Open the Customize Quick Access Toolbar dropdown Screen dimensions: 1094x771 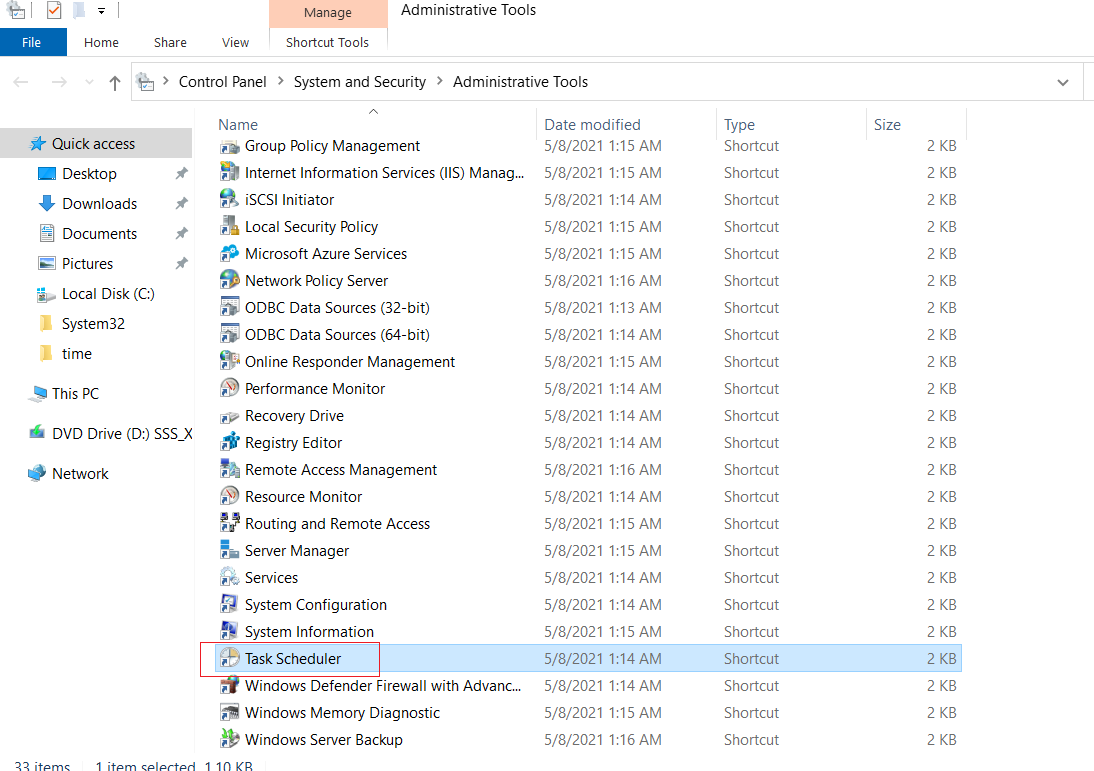click(x=102, y=10)
